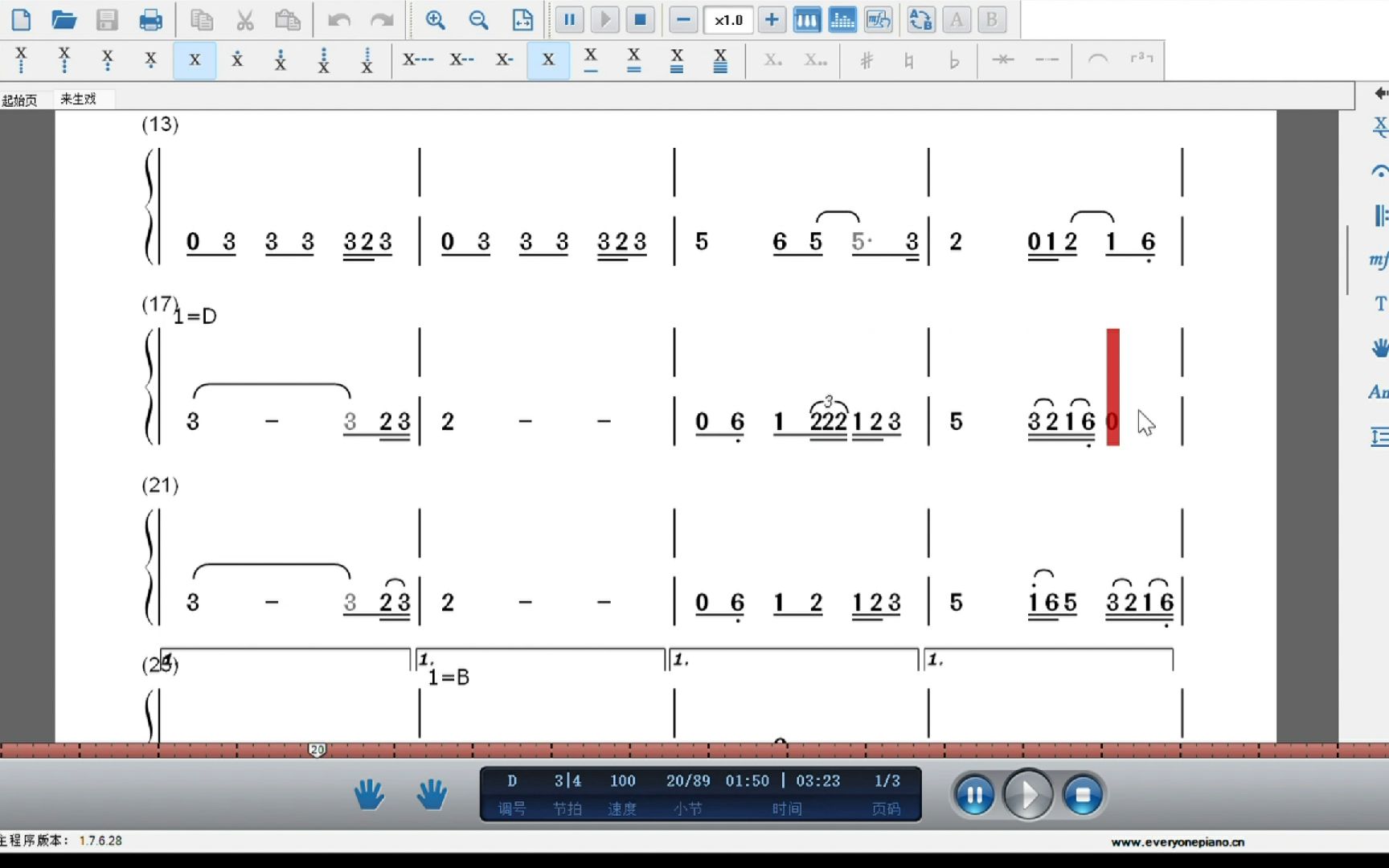Open the hand fingering tool in sidebar

click(x=1379, y=348)
